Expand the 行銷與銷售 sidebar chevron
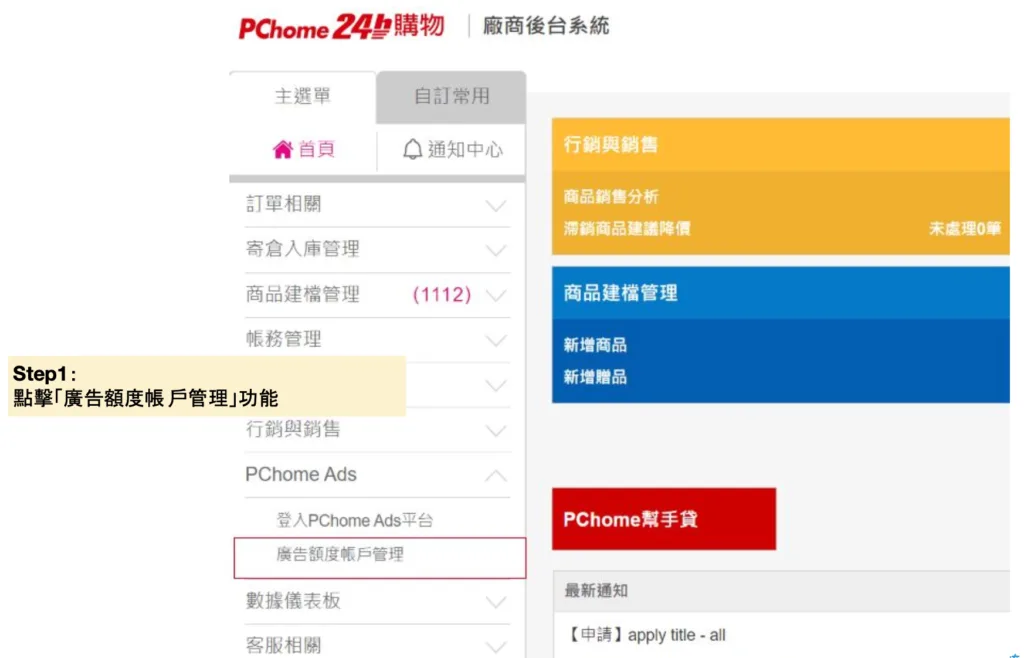 click(495, 431)
